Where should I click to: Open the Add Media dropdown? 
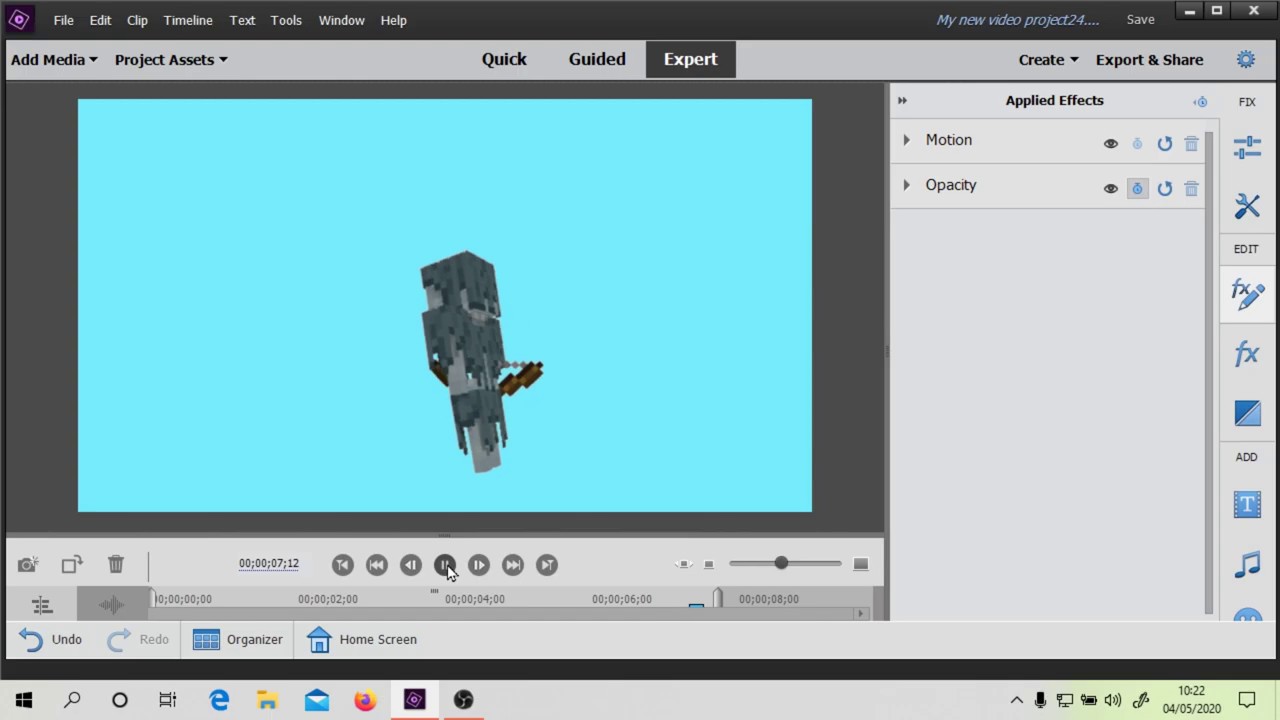click(54, 60)
